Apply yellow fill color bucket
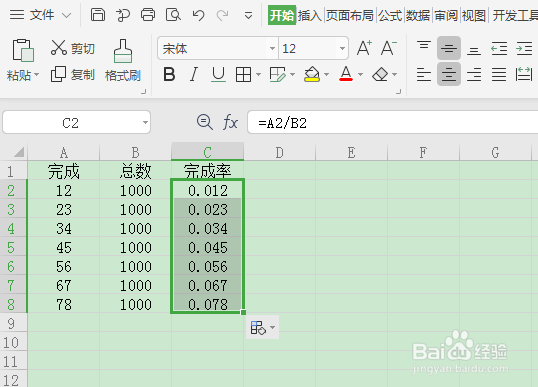This screenshot has height=387, width=538. coord(312,74)
